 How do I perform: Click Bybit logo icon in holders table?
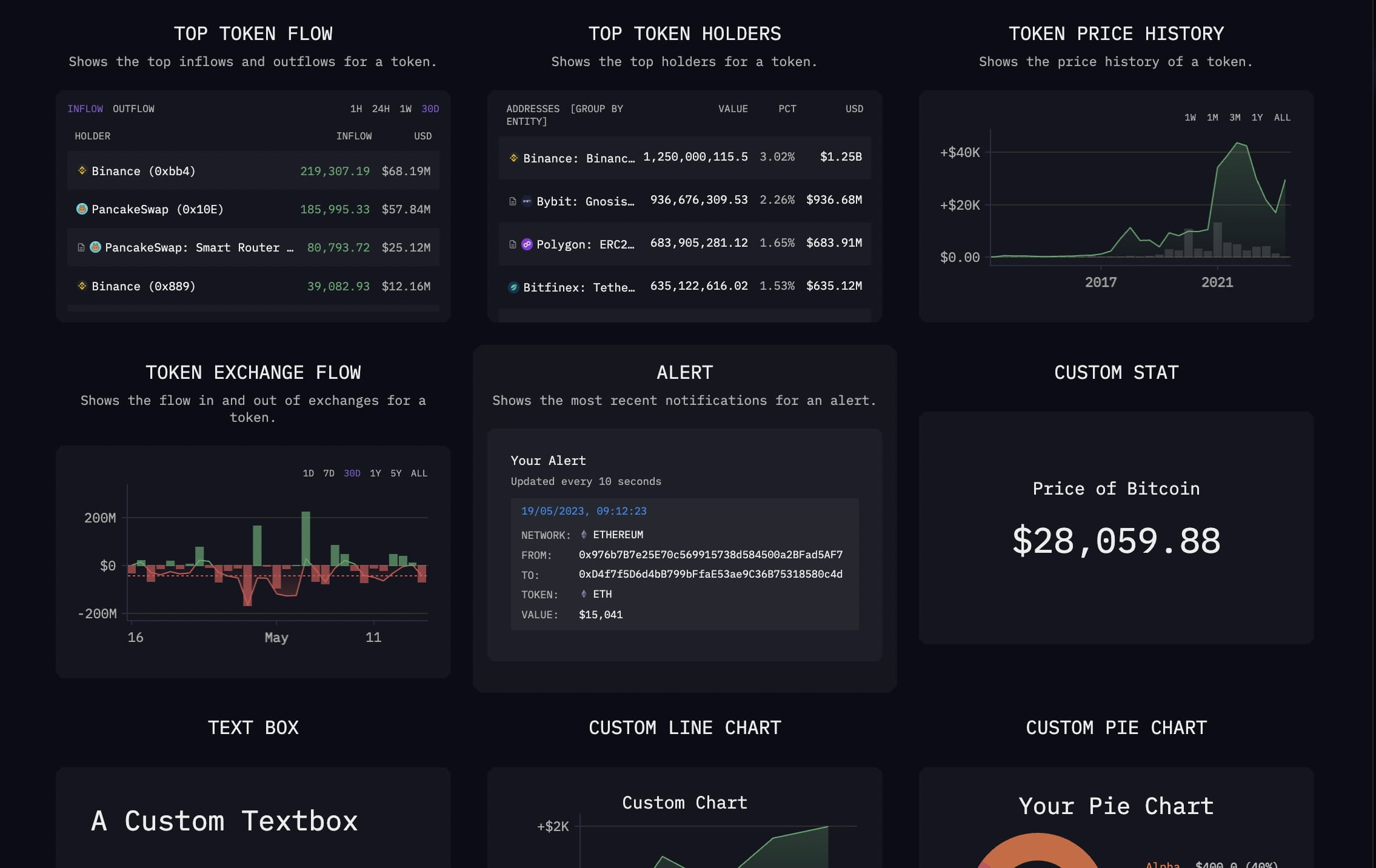tap(527, 201)
